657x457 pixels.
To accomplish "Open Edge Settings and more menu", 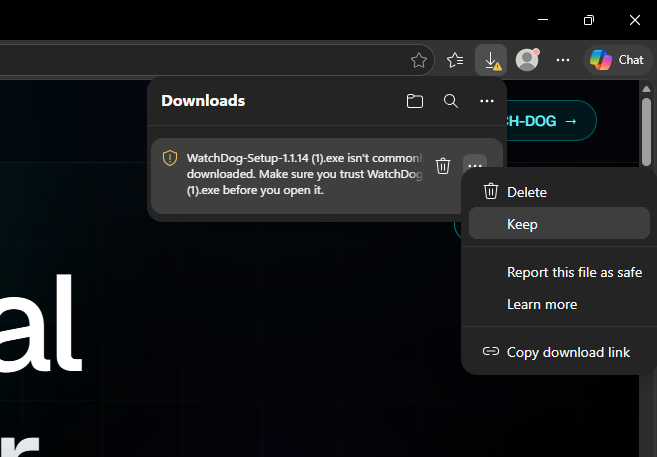I will pyautogui.click(x=562, y=60).
